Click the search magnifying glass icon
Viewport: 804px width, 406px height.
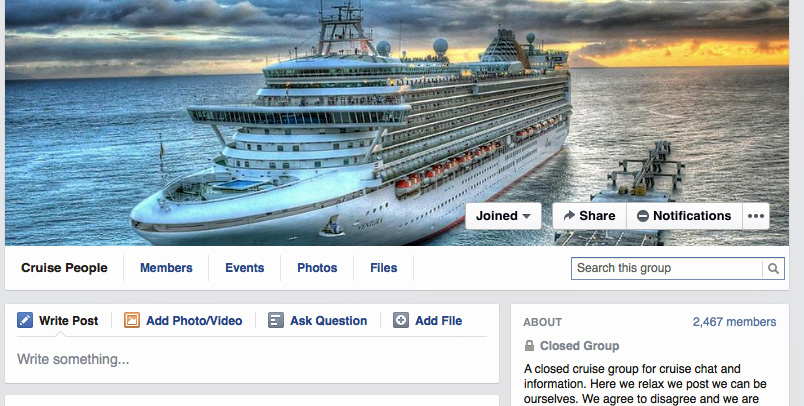click(773, 268)
